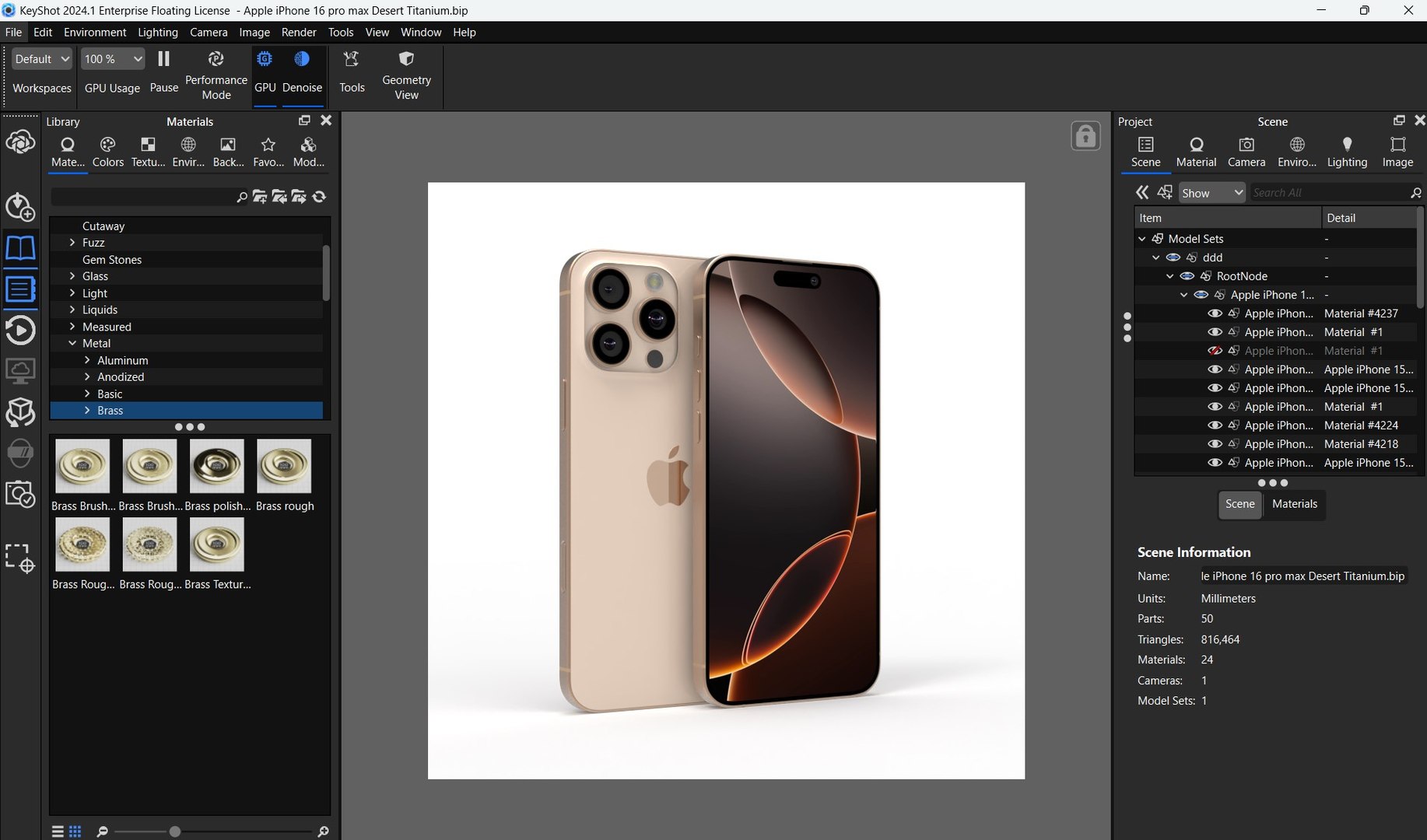Toggle eye for part with Material #4224

(1215, 425)
